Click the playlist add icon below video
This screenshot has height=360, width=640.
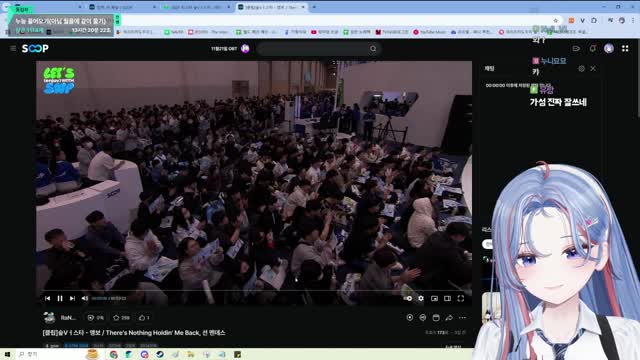pos(423,318)
